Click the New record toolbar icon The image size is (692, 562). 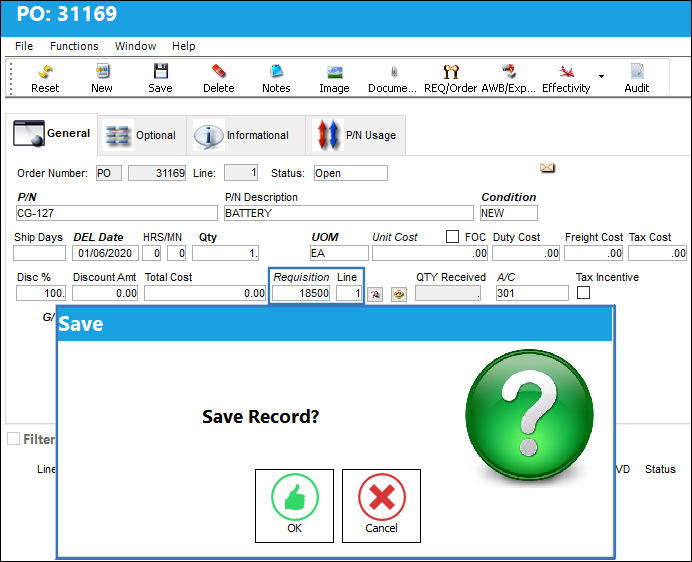[102, 72]
